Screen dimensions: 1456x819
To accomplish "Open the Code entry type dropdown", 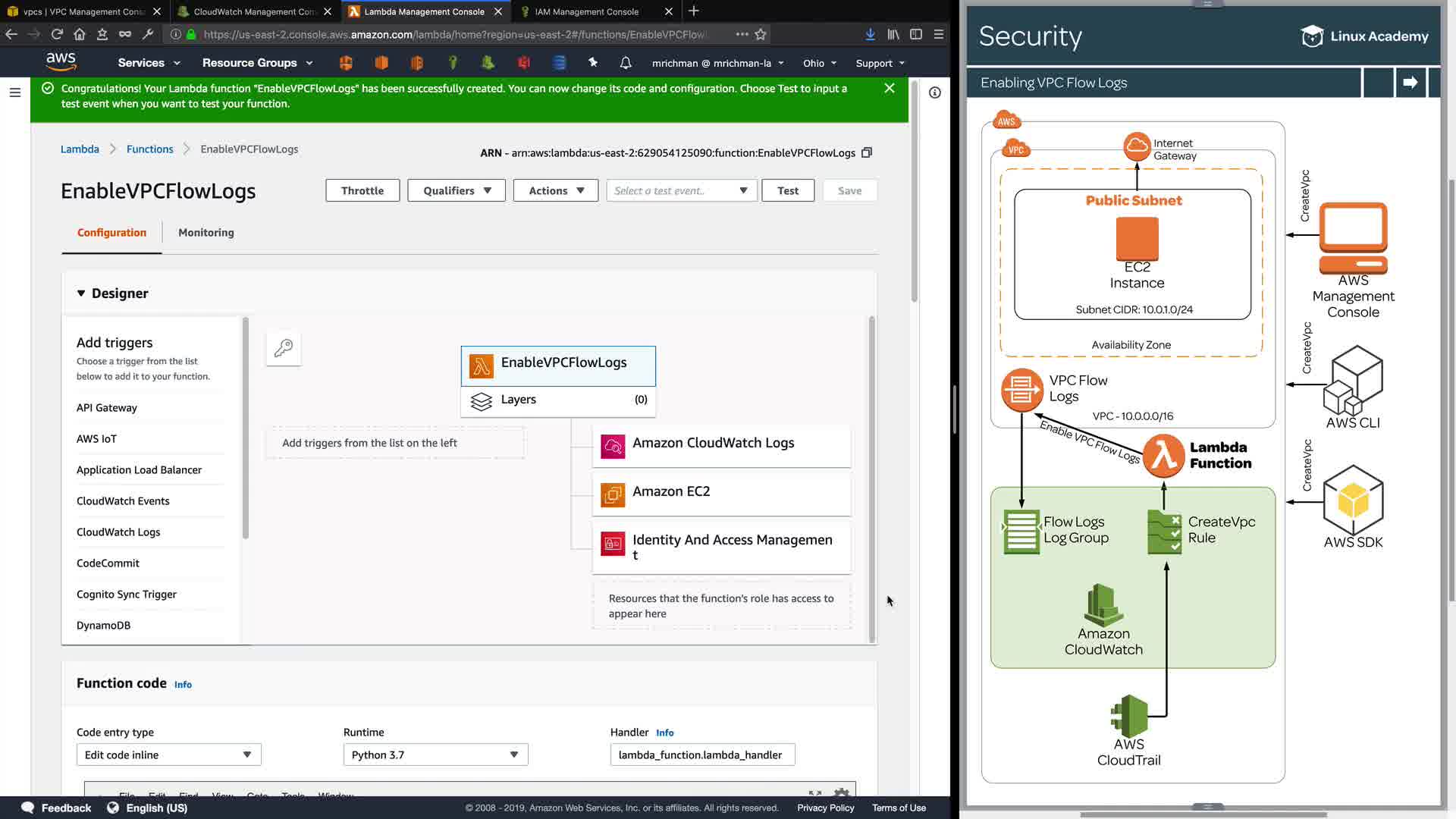I will [x=168, y=755].
